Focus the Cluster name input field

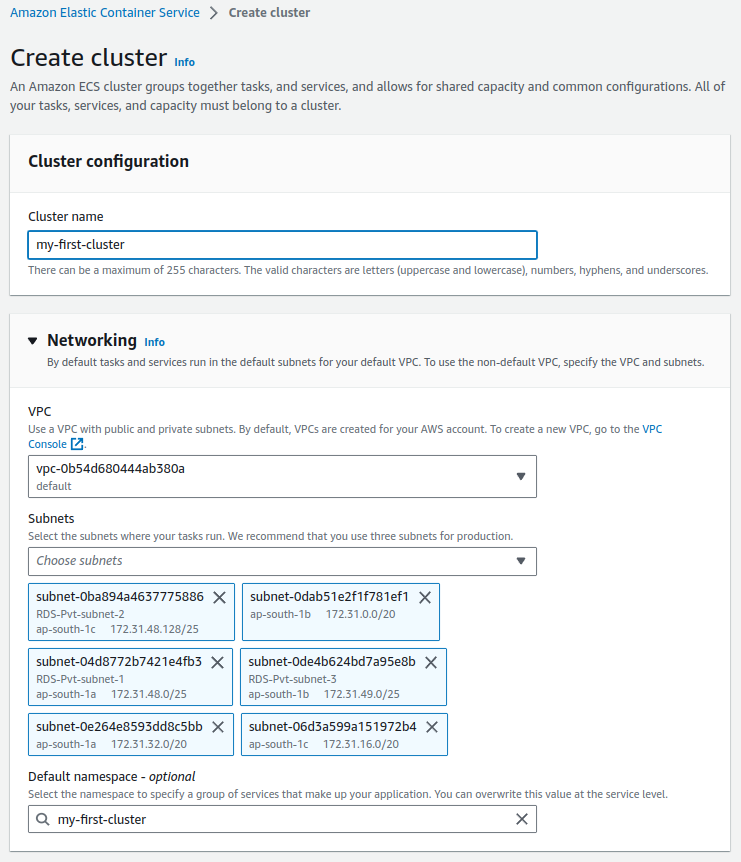(283, 245)
